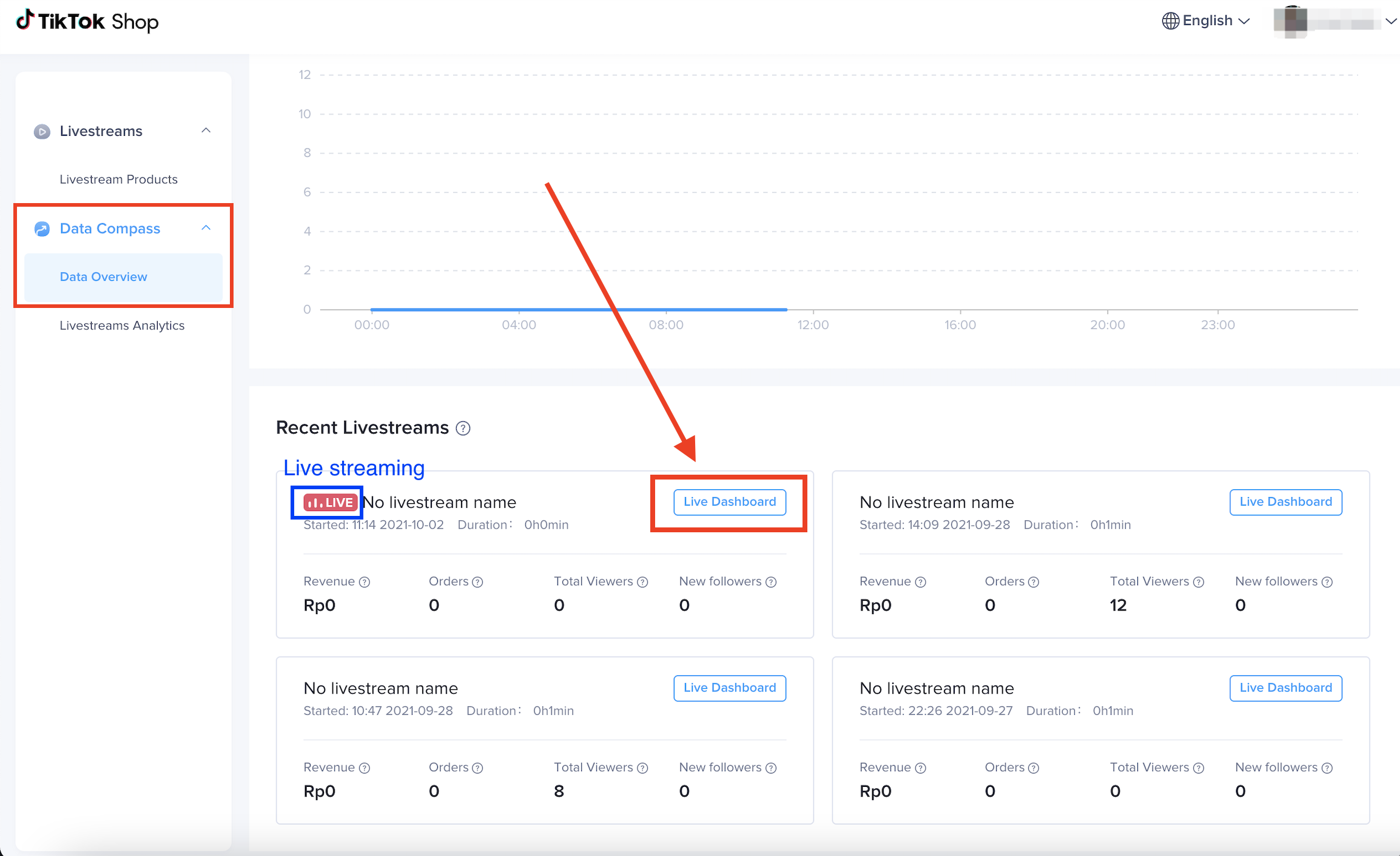Screen dimensions: 1400x856
Task: Click the Livestreams play icon in sidebar
Action: tap(42, 132)
